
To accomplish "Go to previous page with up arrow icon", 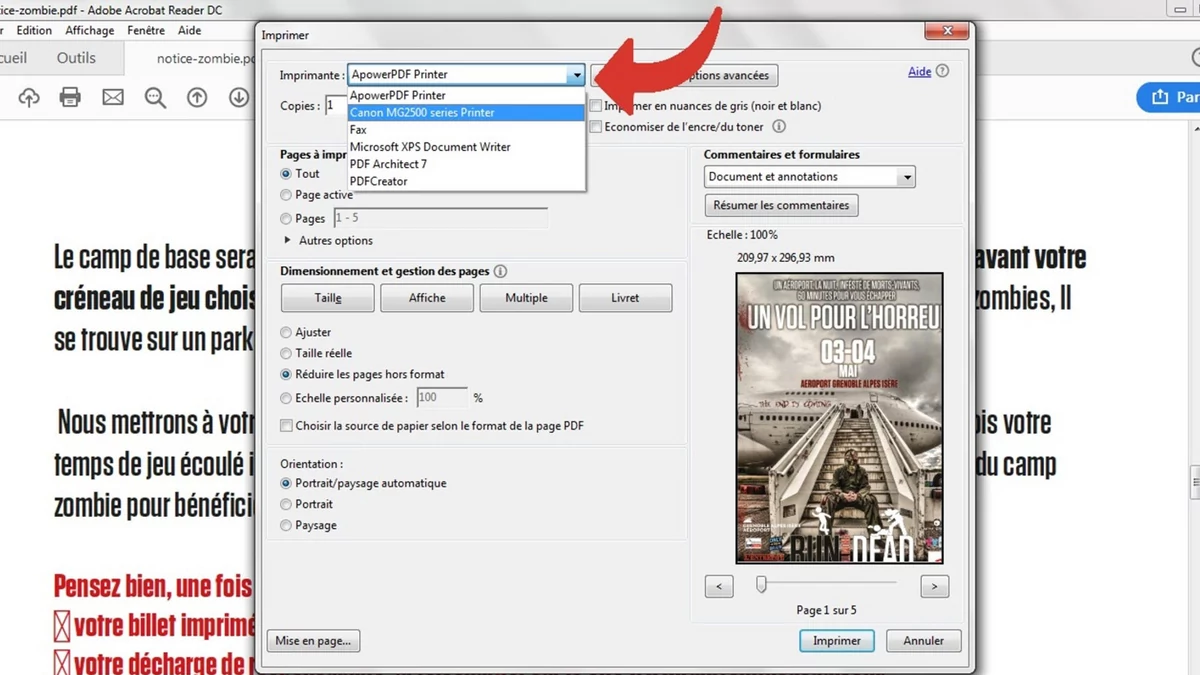I will (x=197, y=97).
